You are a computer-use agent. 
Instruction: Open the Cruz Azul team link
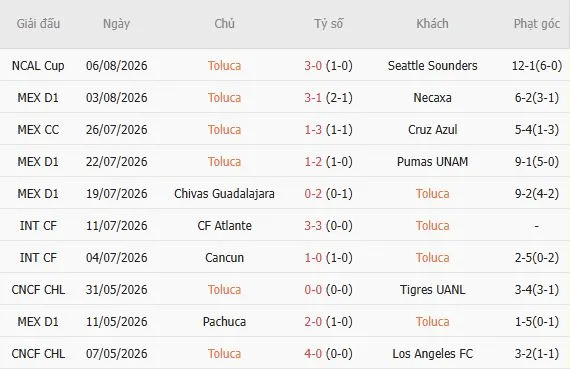click(x=432, y=130)
